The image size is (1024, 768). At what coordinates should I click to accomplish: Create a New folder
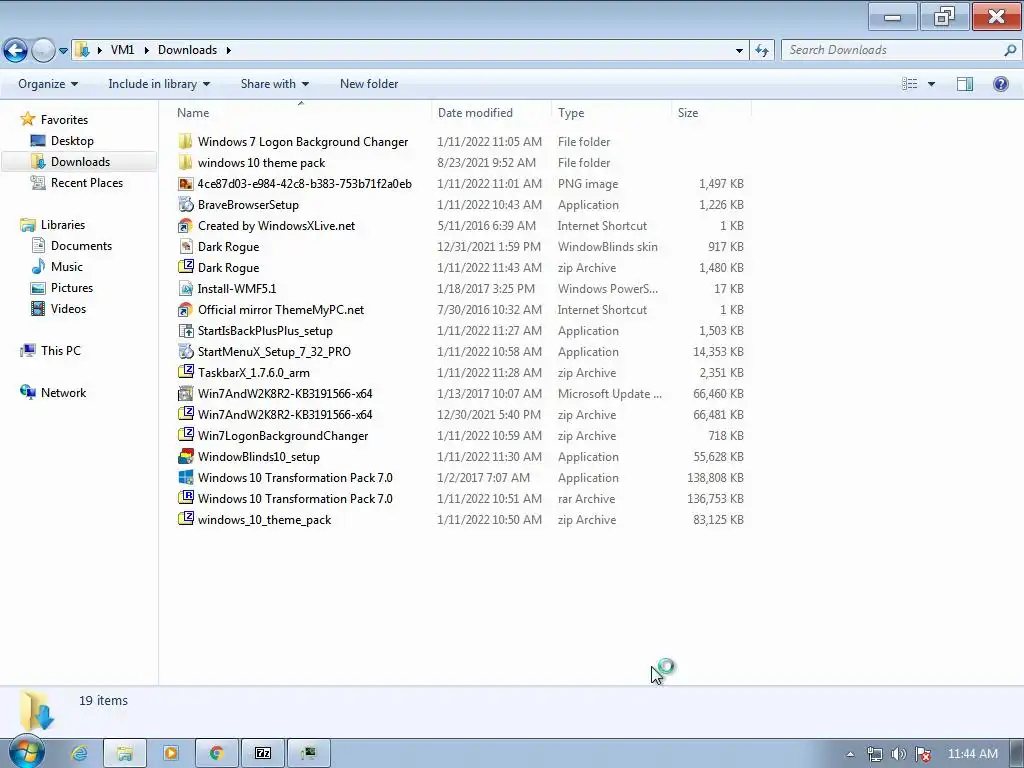point(369,84)
